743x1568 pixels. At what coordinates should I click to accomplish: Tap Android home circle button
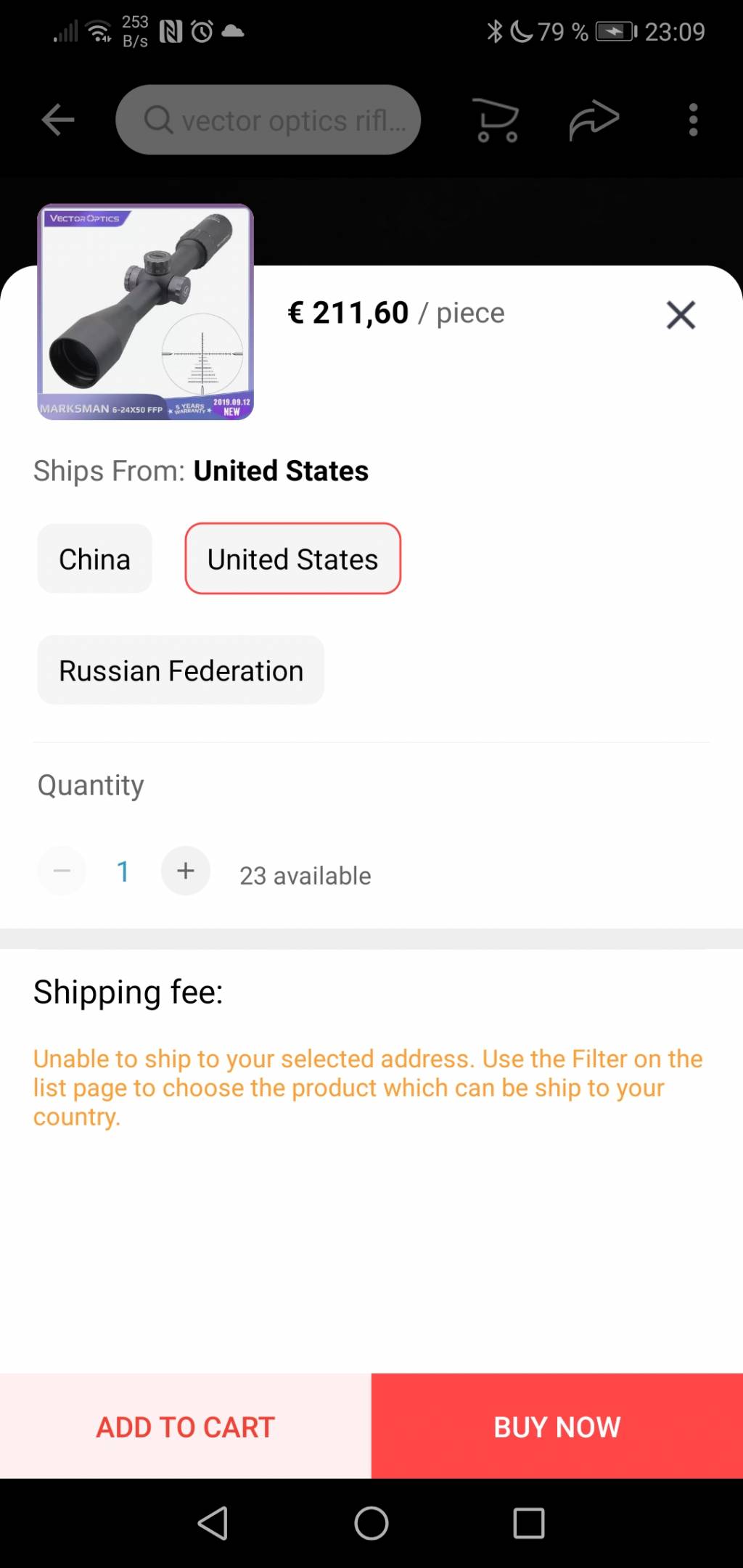click(371, 1523)
